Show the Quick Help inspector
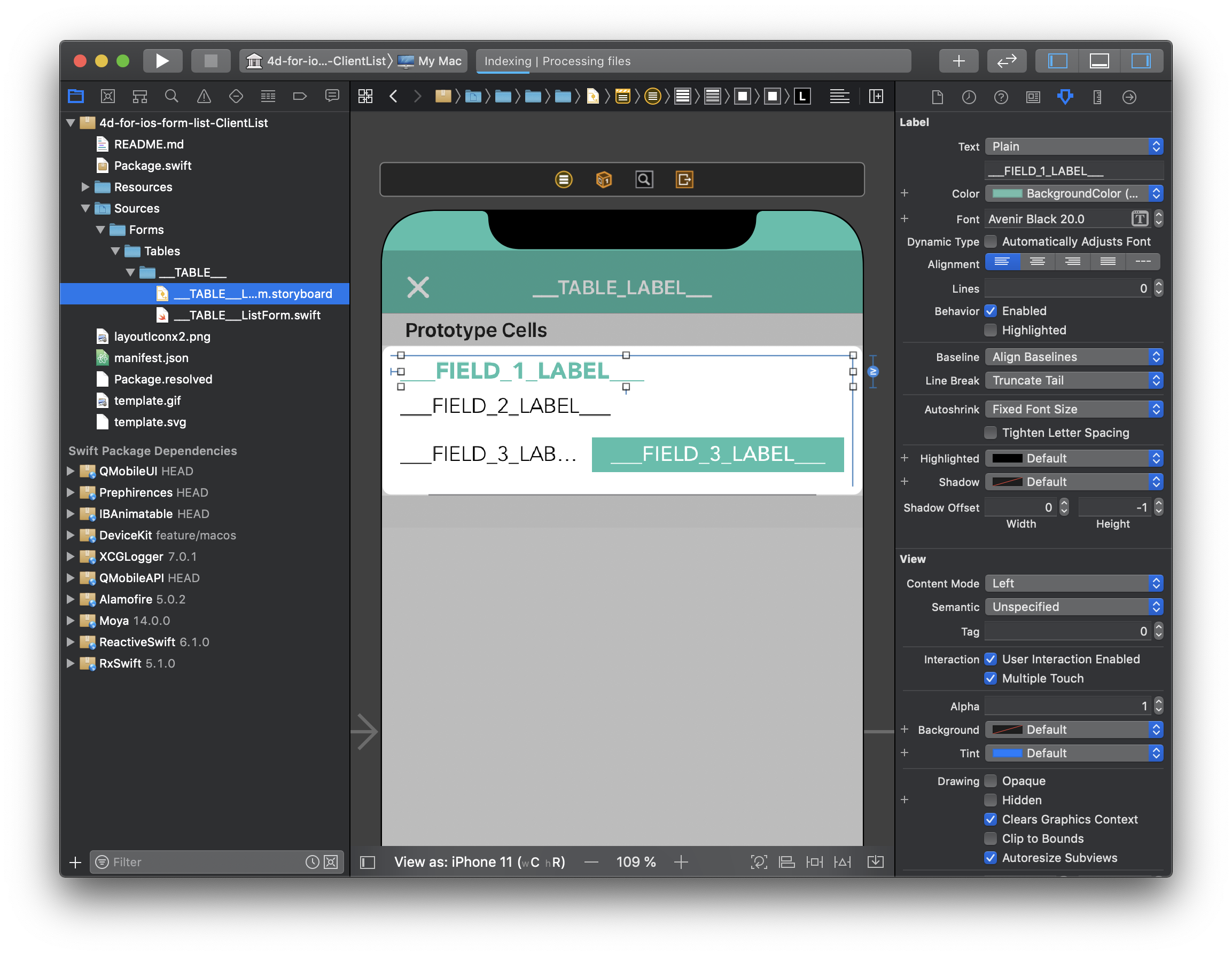Viewport: 1232px width, 956px height. [1001, 97]
